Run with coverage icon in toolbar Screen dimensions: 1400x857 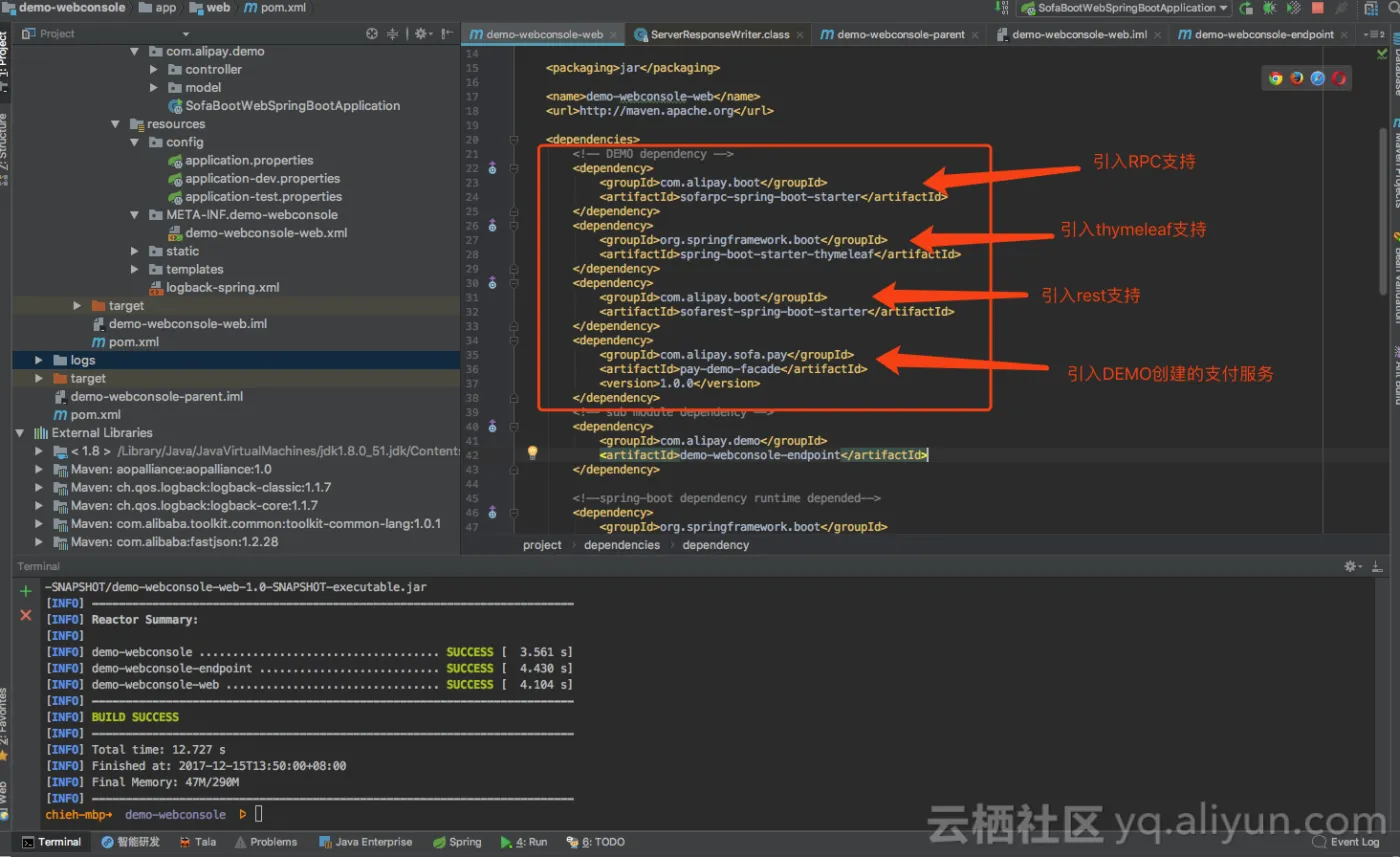tap(1293, 8)
